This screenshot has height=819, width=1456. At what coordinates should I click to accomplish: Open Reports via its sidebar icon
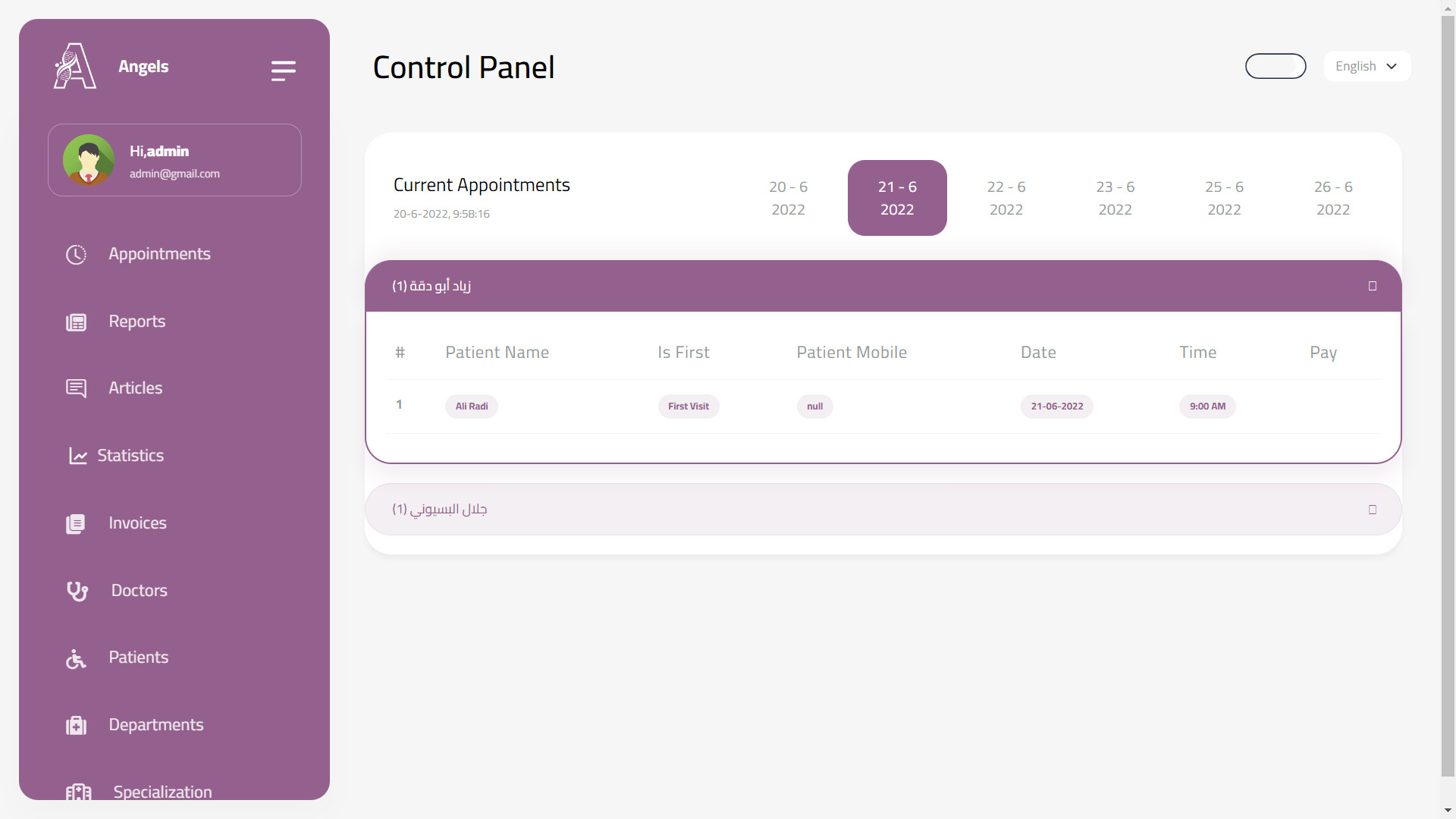(x=77, y=322)
